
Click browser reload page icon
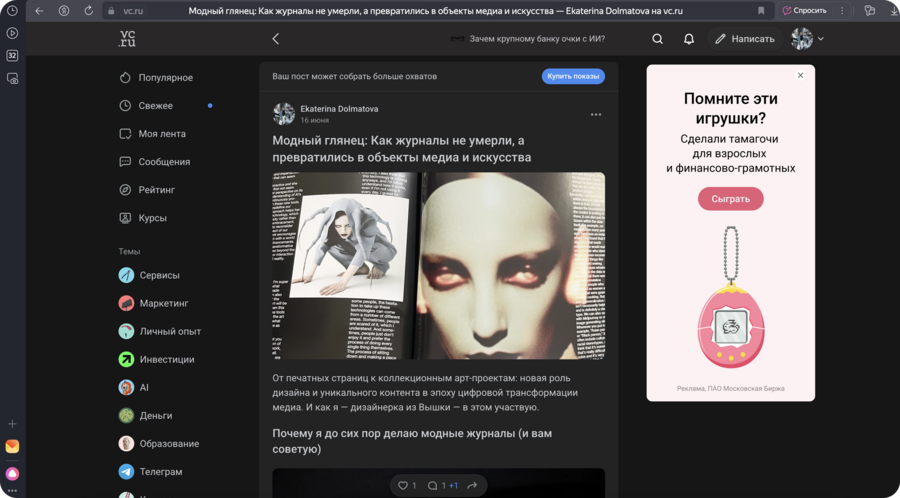[x=88, y=11]
